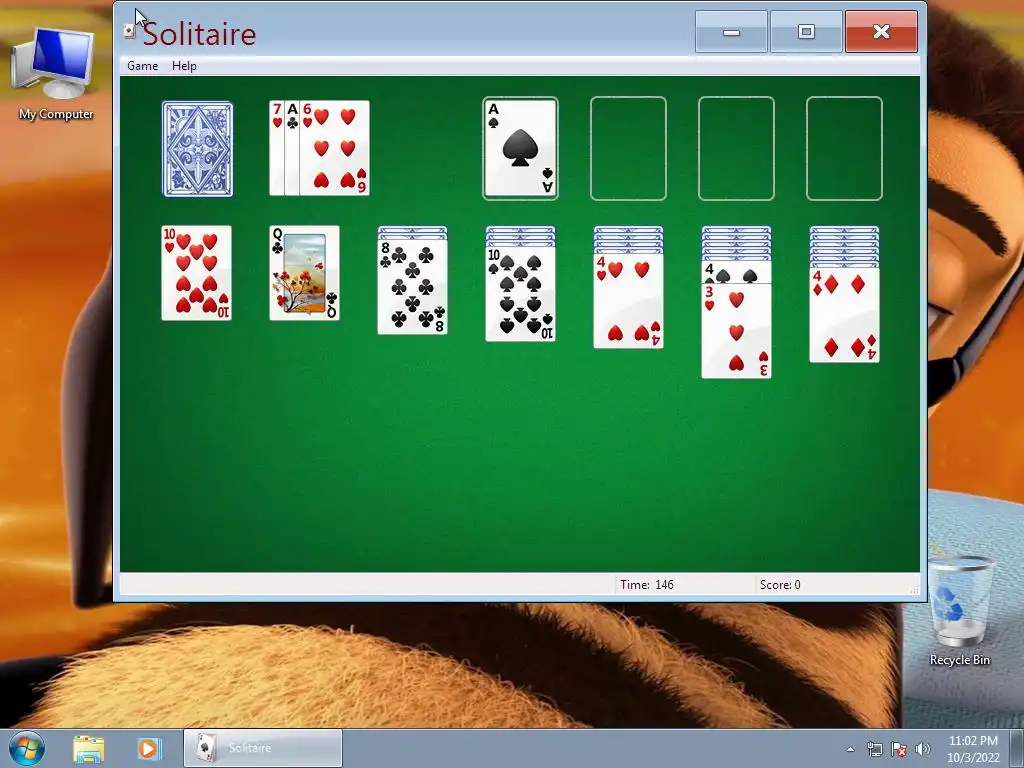Maximize the Solitaire window
1024x768 pixels.
click(x=807, y=31)
